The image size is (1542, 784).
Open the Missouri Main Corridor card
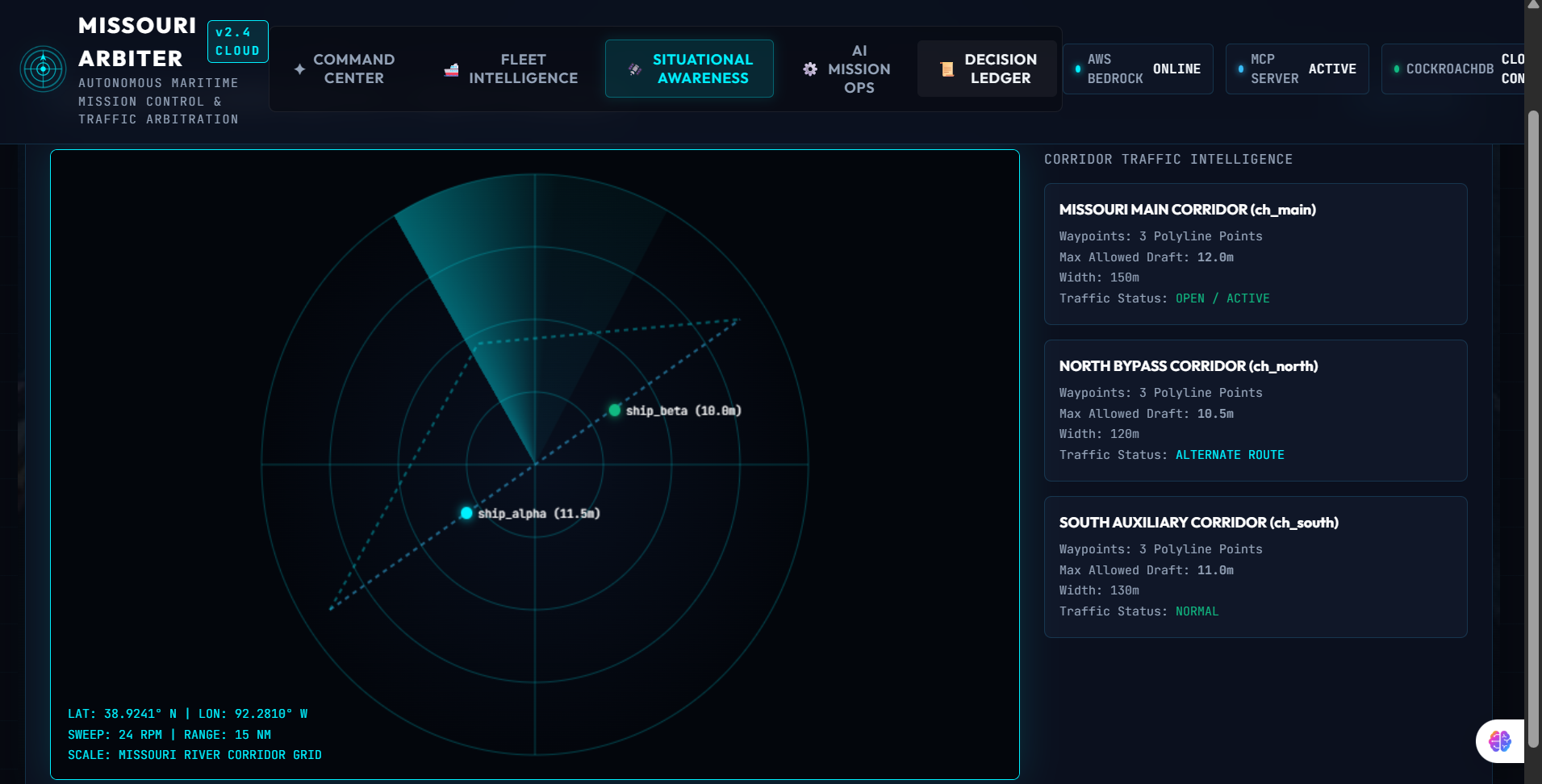[1256, 254]
